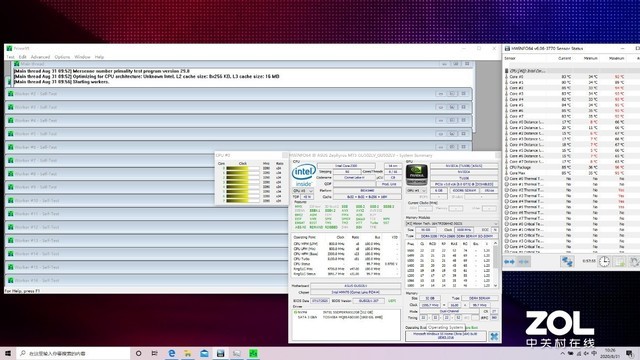Switch to Prime95 green taskbar icon

[x=253, y=353]
